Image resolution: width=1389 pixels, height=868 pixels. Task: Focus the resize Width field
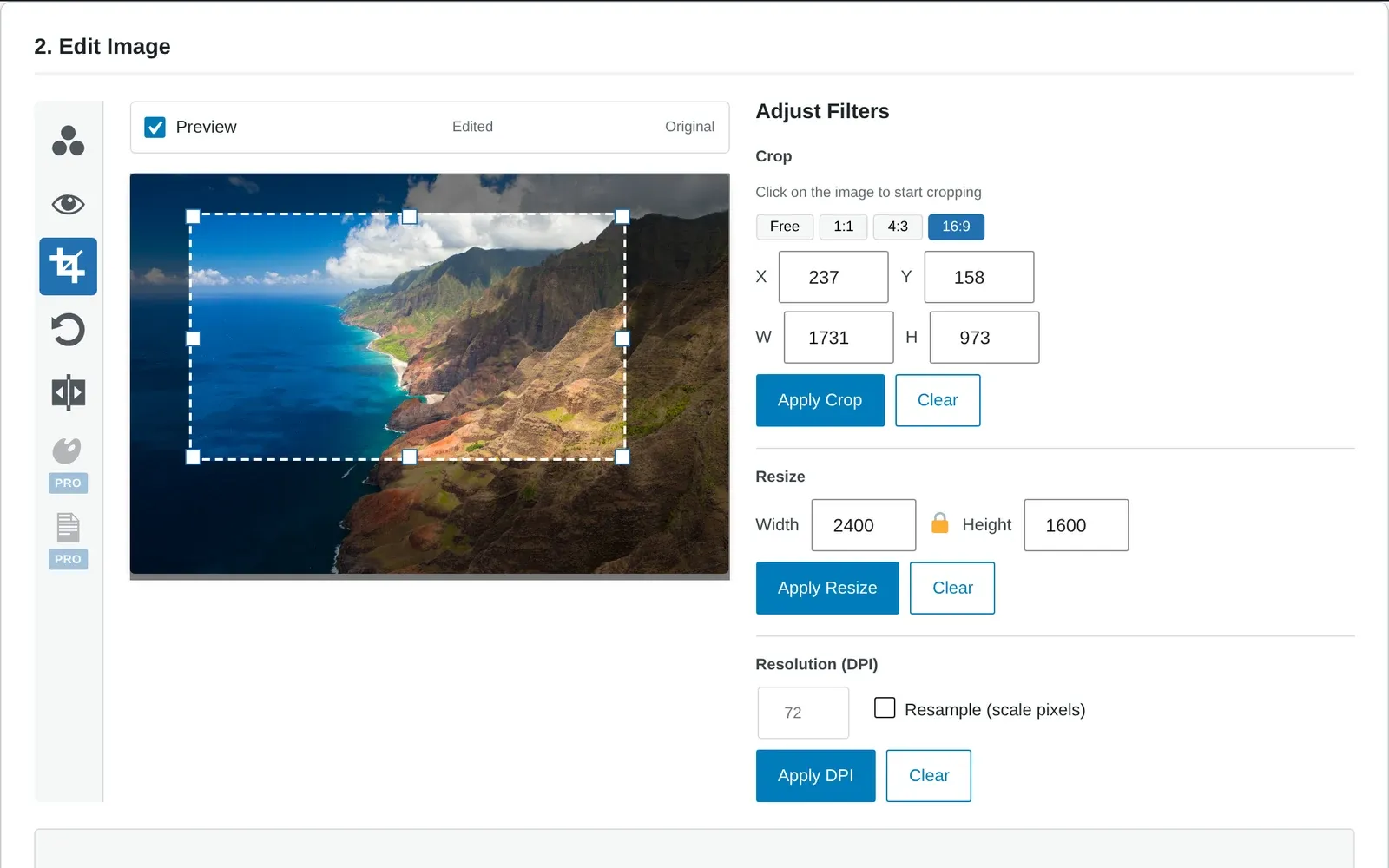(864, 525)
